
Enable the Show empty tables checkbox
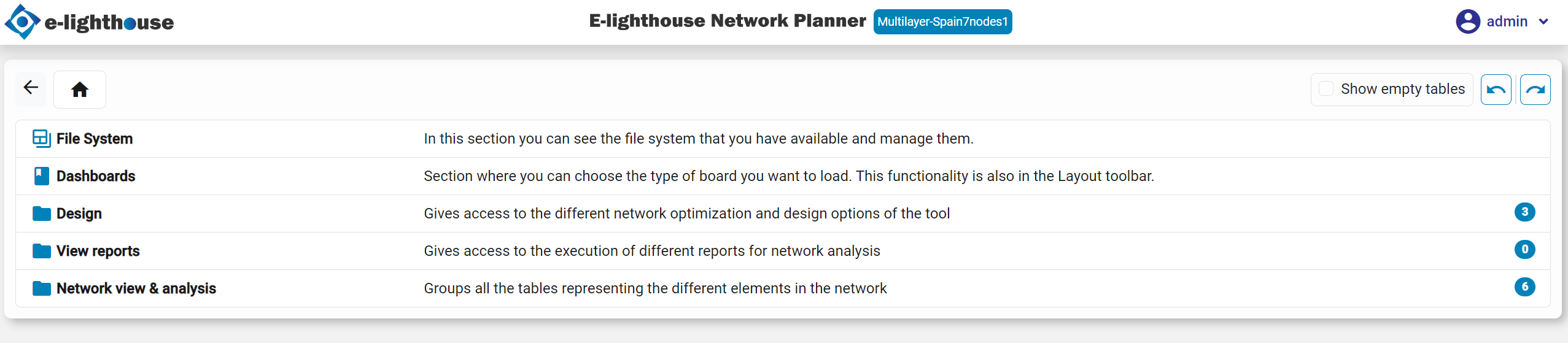1326,89
